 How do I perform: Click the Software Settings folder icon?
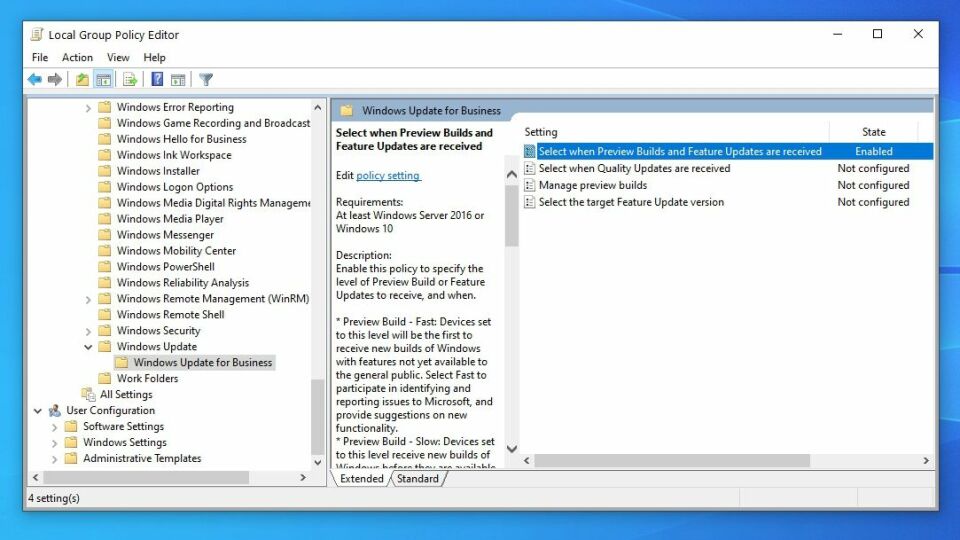(72, 426)
